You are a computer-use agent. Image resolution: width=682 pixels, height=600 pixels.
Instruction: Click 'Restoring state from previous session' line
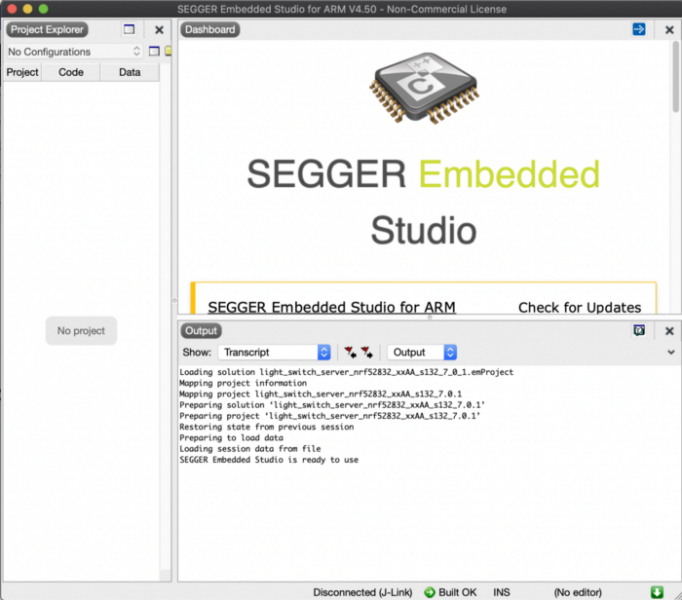tap(267, 427)
